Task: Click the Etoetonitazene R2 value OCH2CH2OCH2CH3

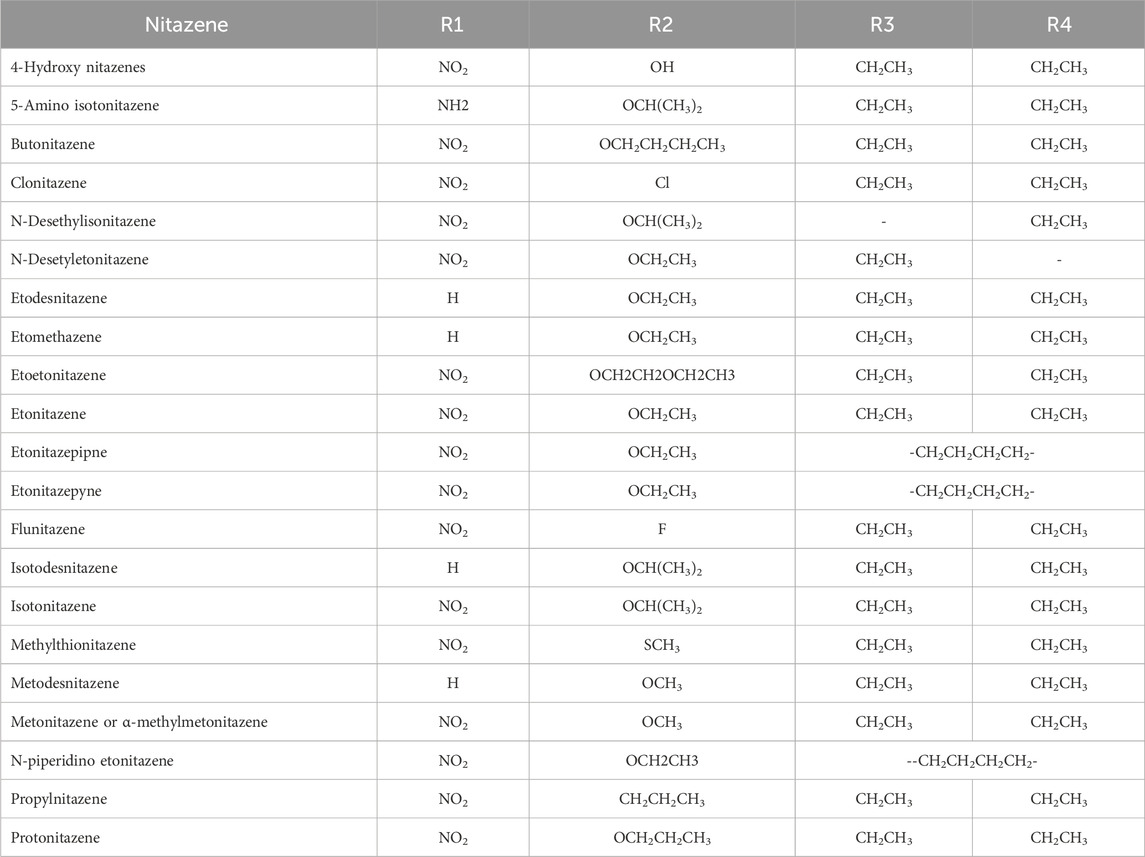Action: (x=661, y=376)
